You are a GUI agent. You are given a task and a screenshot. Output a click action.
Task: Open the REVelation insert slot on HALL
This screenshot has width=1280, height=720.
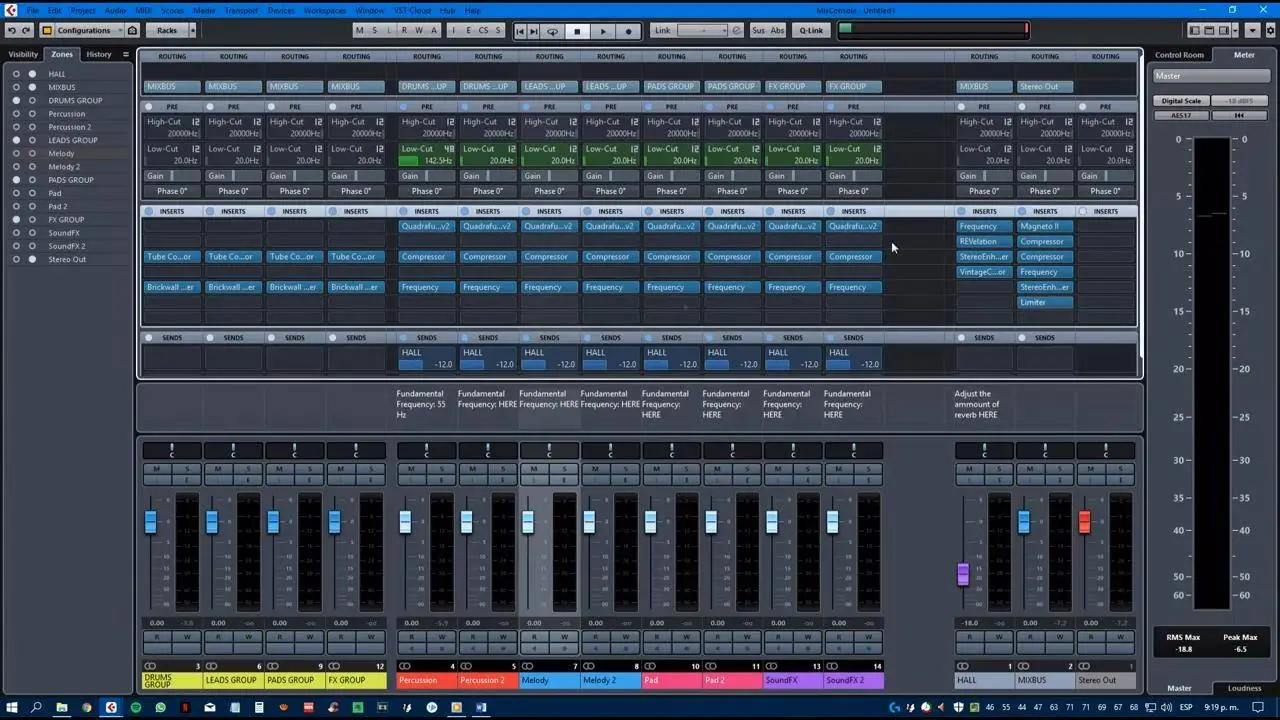(983, 242)
